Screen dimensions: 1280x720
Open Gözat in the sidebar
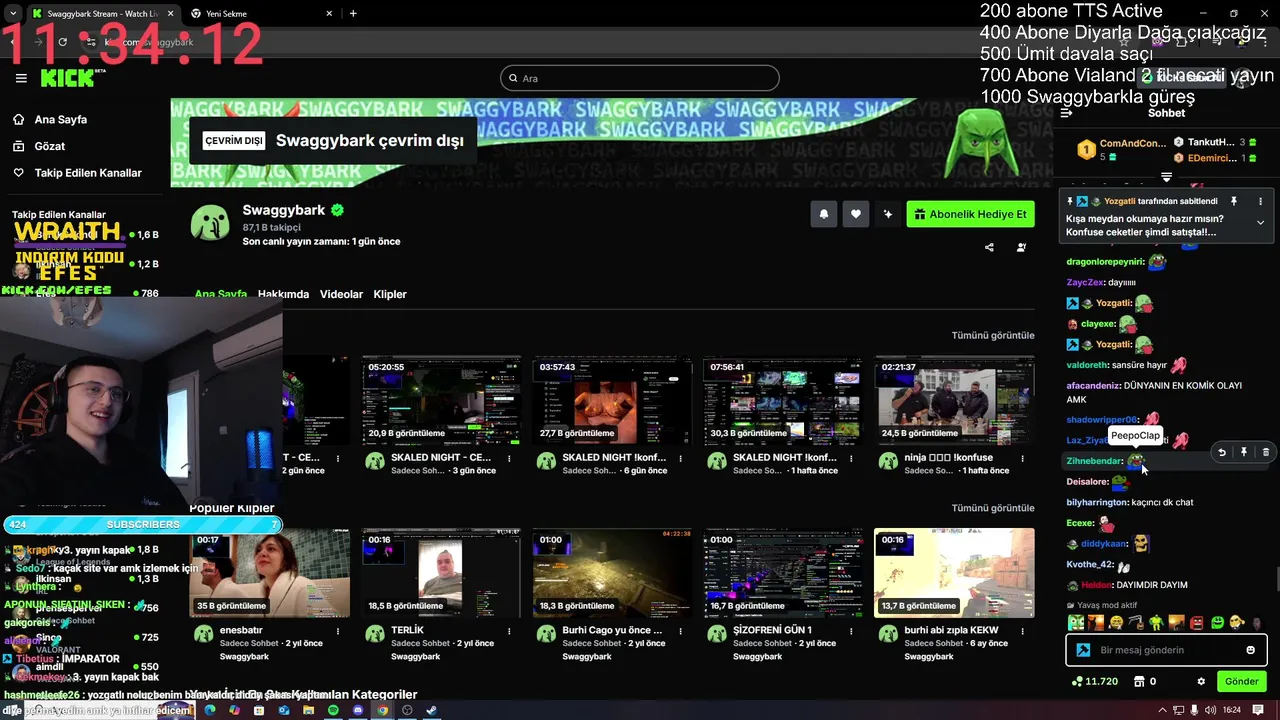(50, 146)
